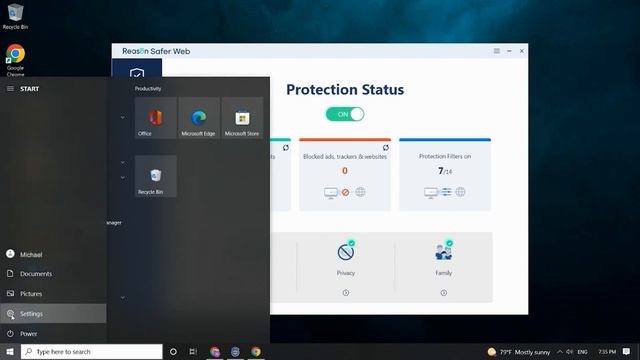Image resolution: width=640 pixels, height=360 pixels.
Task: Click the Blocked ads count value 0
Action: 345,171
